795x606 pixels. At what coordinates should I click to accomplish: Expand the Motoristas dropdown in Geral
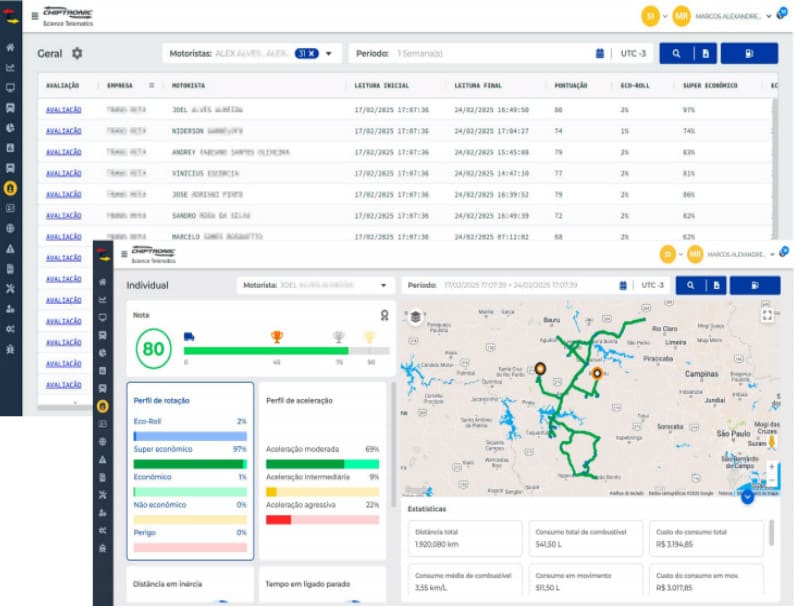click(x=328, y=53)
